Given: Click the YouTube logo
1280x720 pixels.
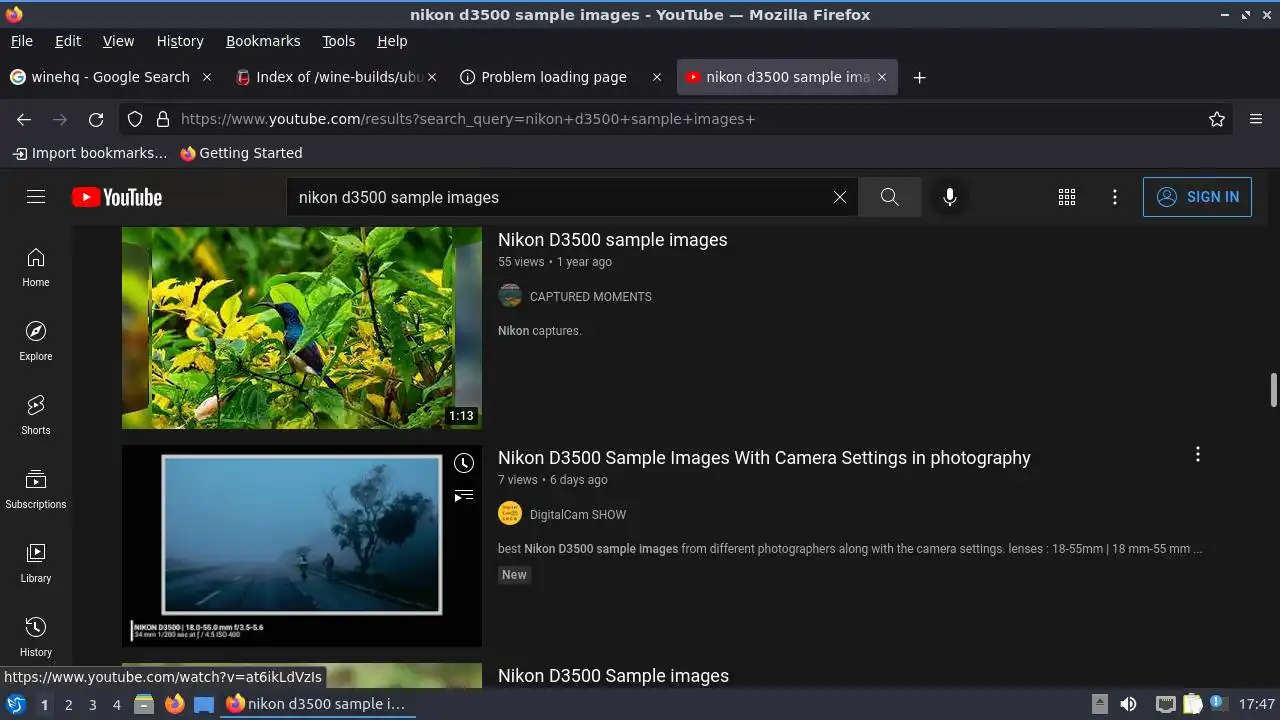Looking at the screenshot, I should click(x=117, y=197).
